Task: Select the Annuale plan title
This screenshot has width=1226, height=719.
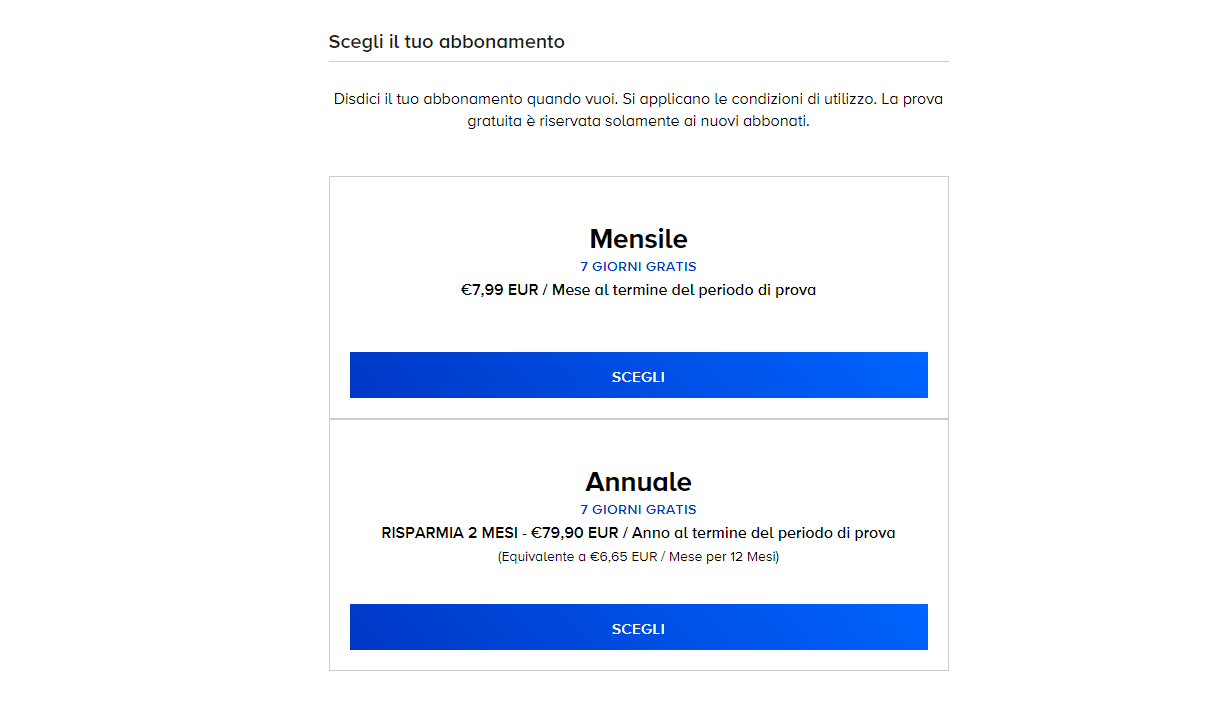Action: point(638,482)
